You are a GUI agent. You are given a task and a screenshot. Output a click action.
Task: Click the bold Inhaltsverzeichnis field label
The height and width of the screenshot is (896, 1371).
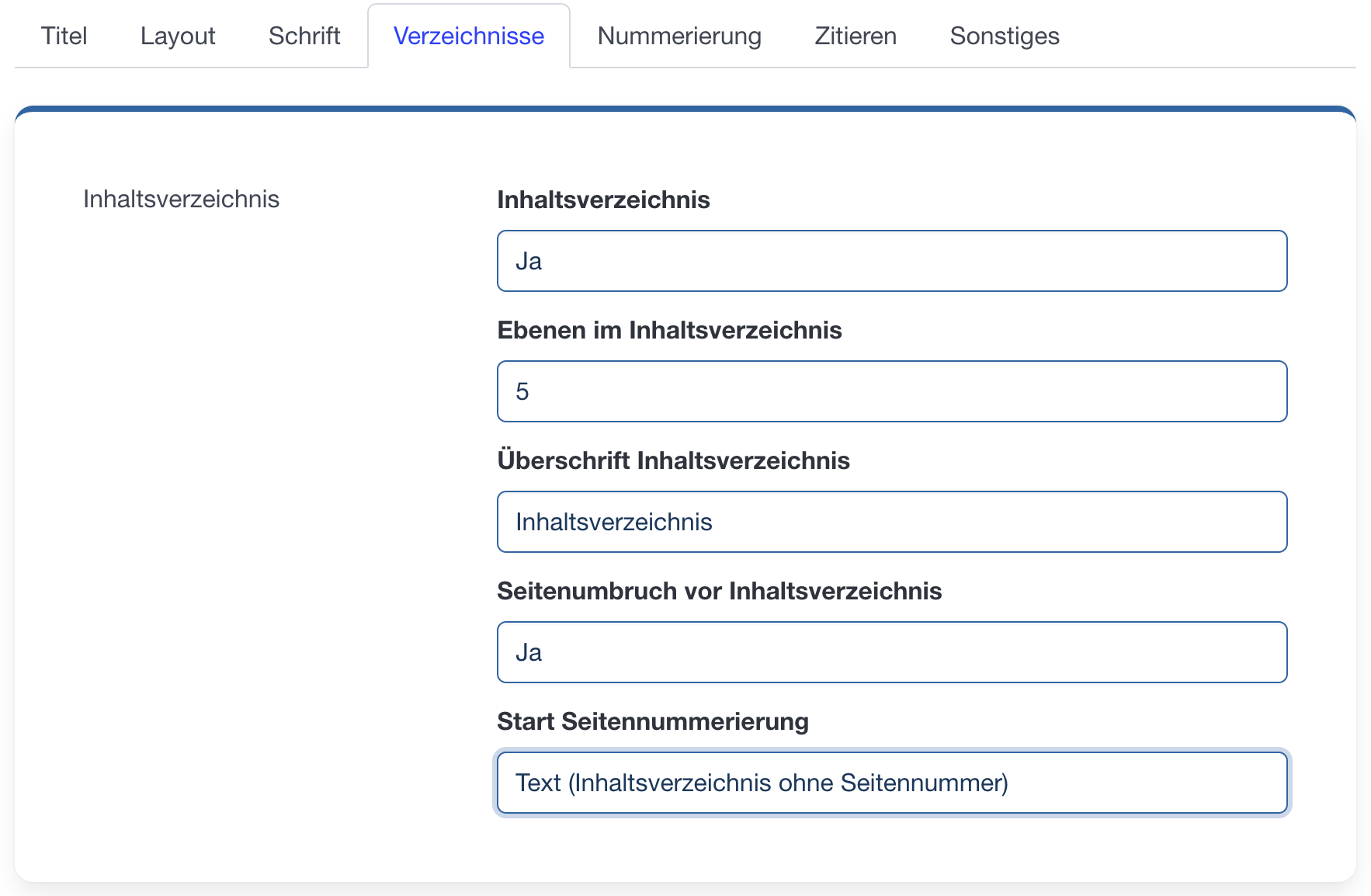point(603,200)
